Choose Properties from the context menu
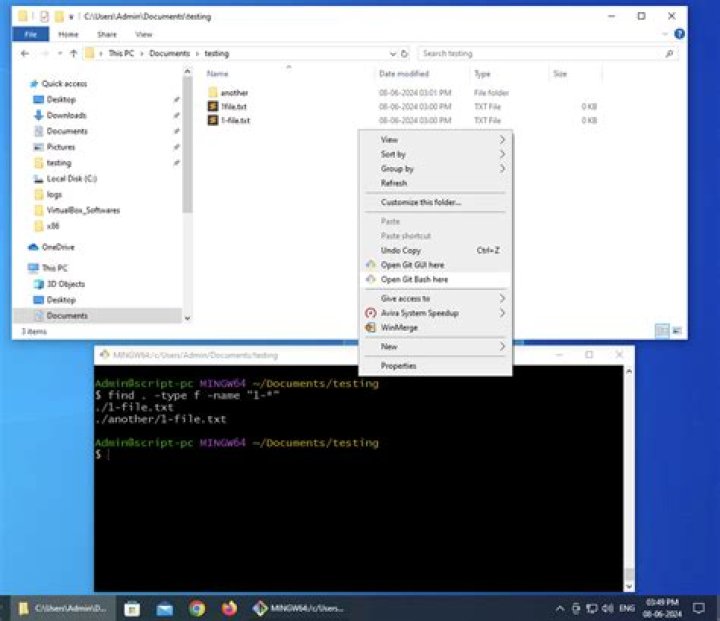The image size is (720, 621). pos(435,366)
